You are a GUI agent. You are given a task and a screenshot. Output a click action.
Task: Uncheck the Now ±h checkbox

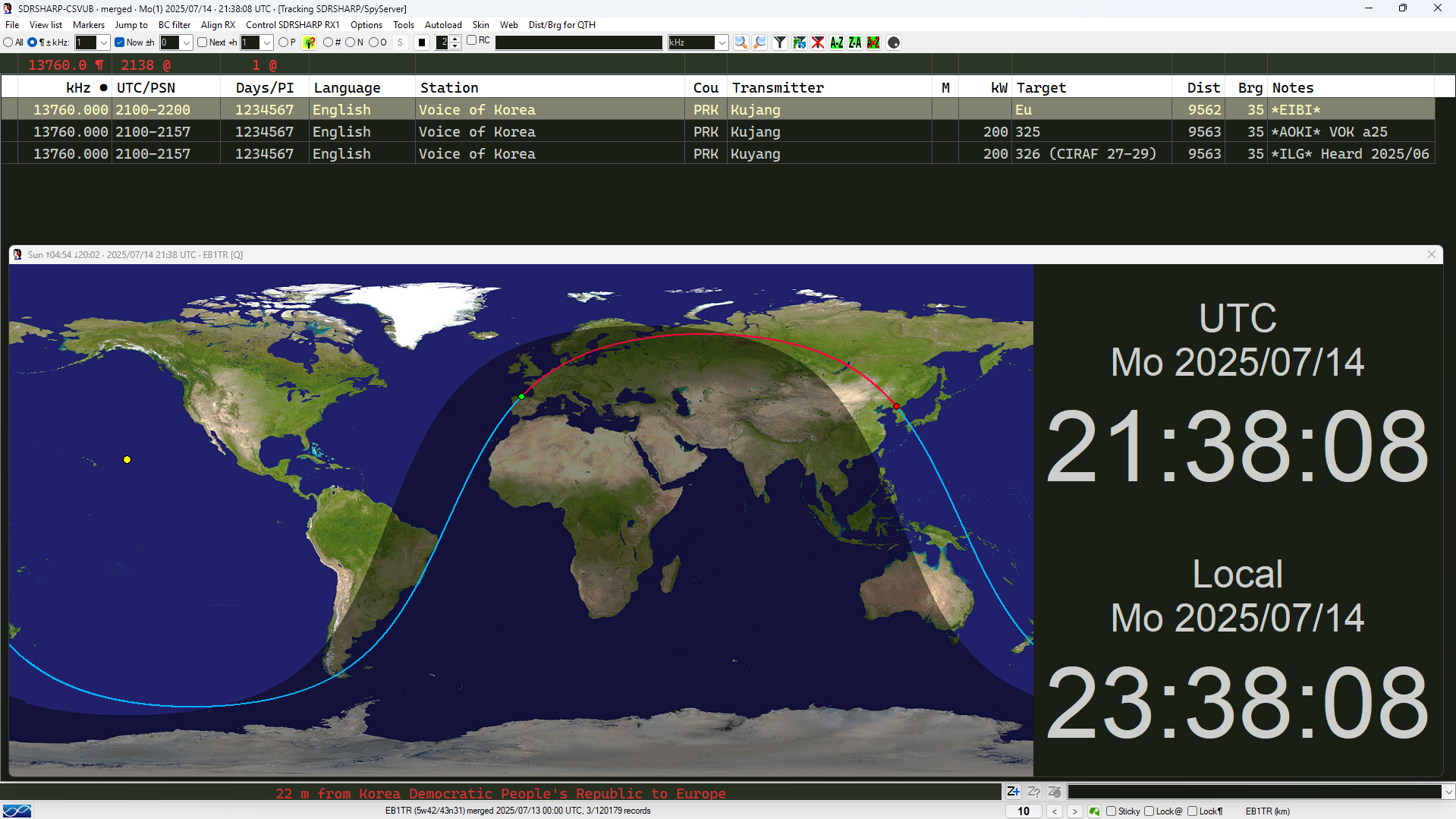click(120, 43)
